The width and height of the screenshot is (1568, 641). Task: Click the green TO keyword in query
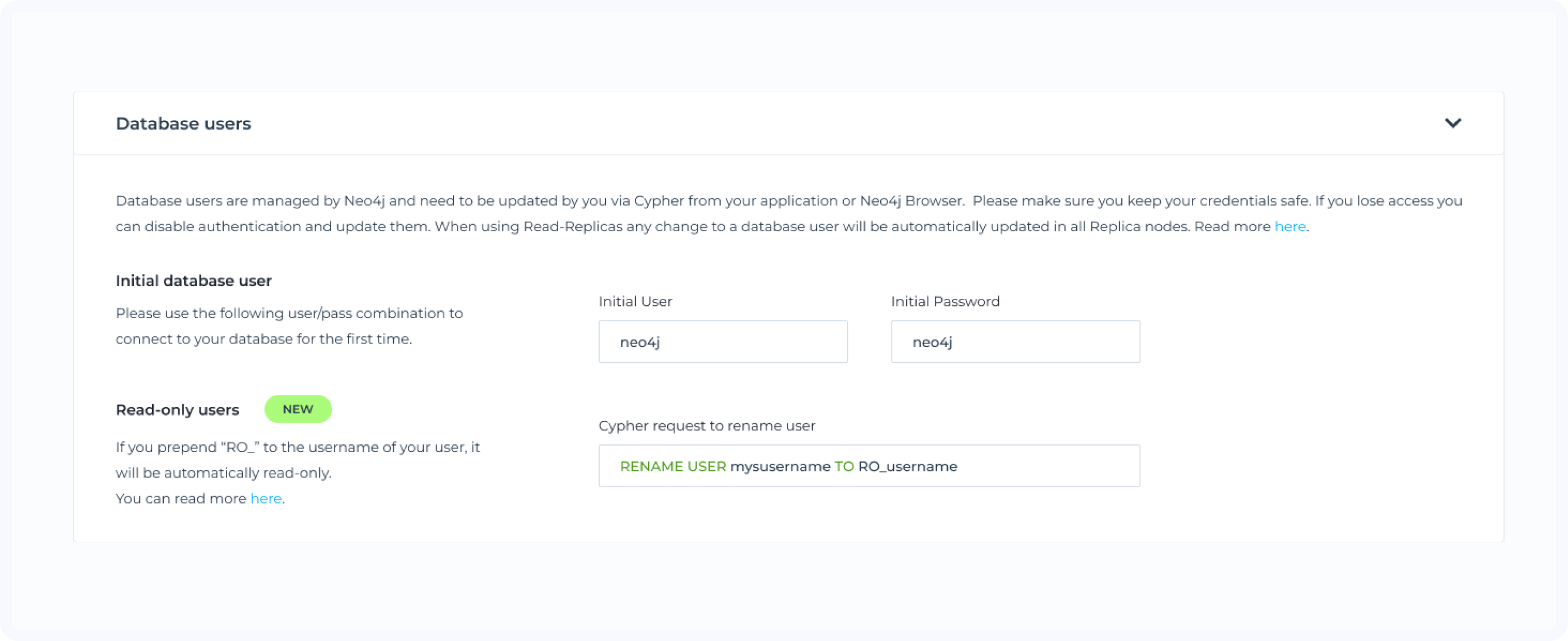(844, 466)
